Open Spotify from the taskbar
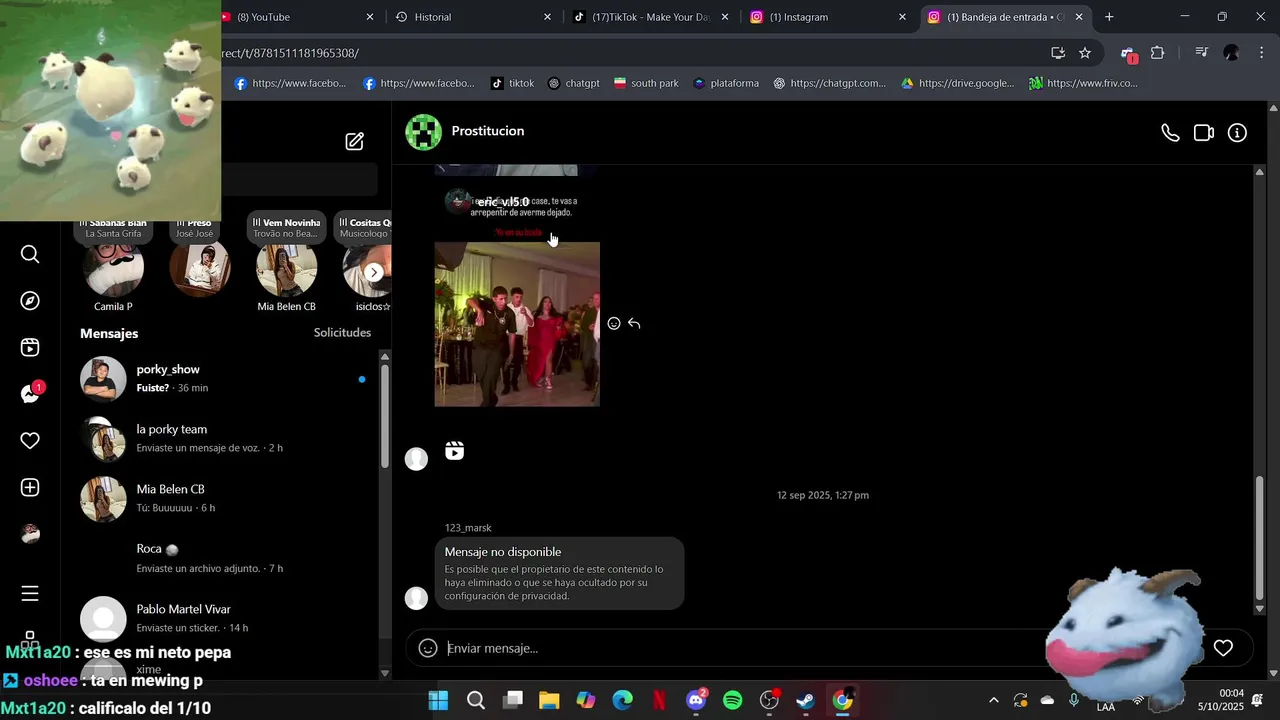Image resolution: width=1280 pixels, height=720 pixels. pyautogui.click(x=732, y=700)
